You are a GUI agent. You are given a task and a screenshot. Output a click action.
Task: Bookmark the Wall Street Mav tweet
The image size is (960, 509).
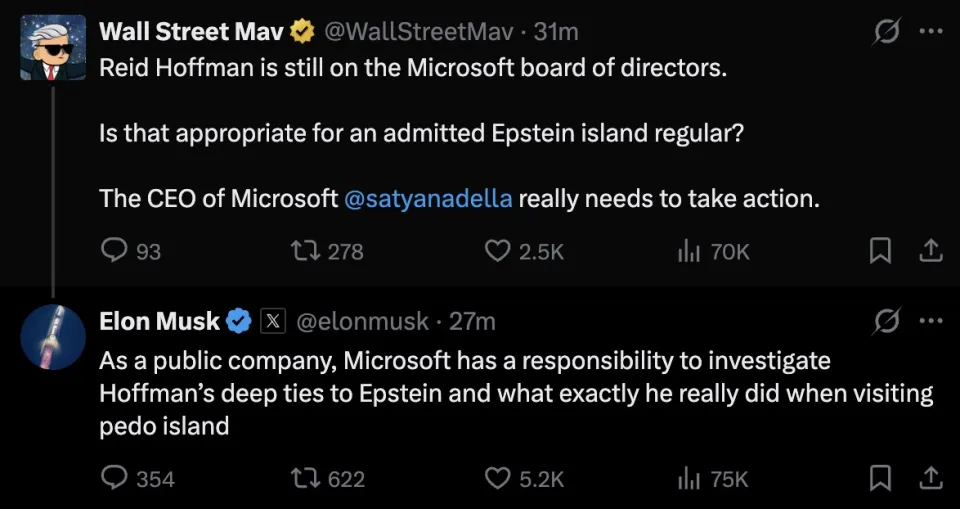click(879, 251)
